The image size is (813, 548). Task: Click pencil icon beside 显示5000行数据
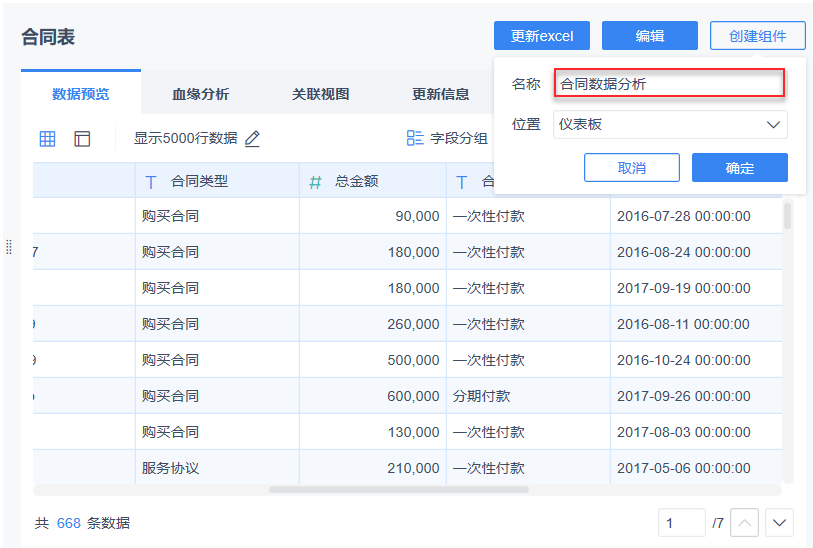[252, 139]
